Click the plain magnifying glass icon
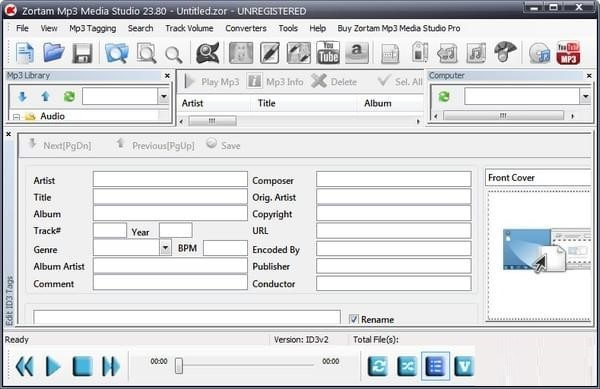This screenshot has height=389, width=600. (173, 55)
